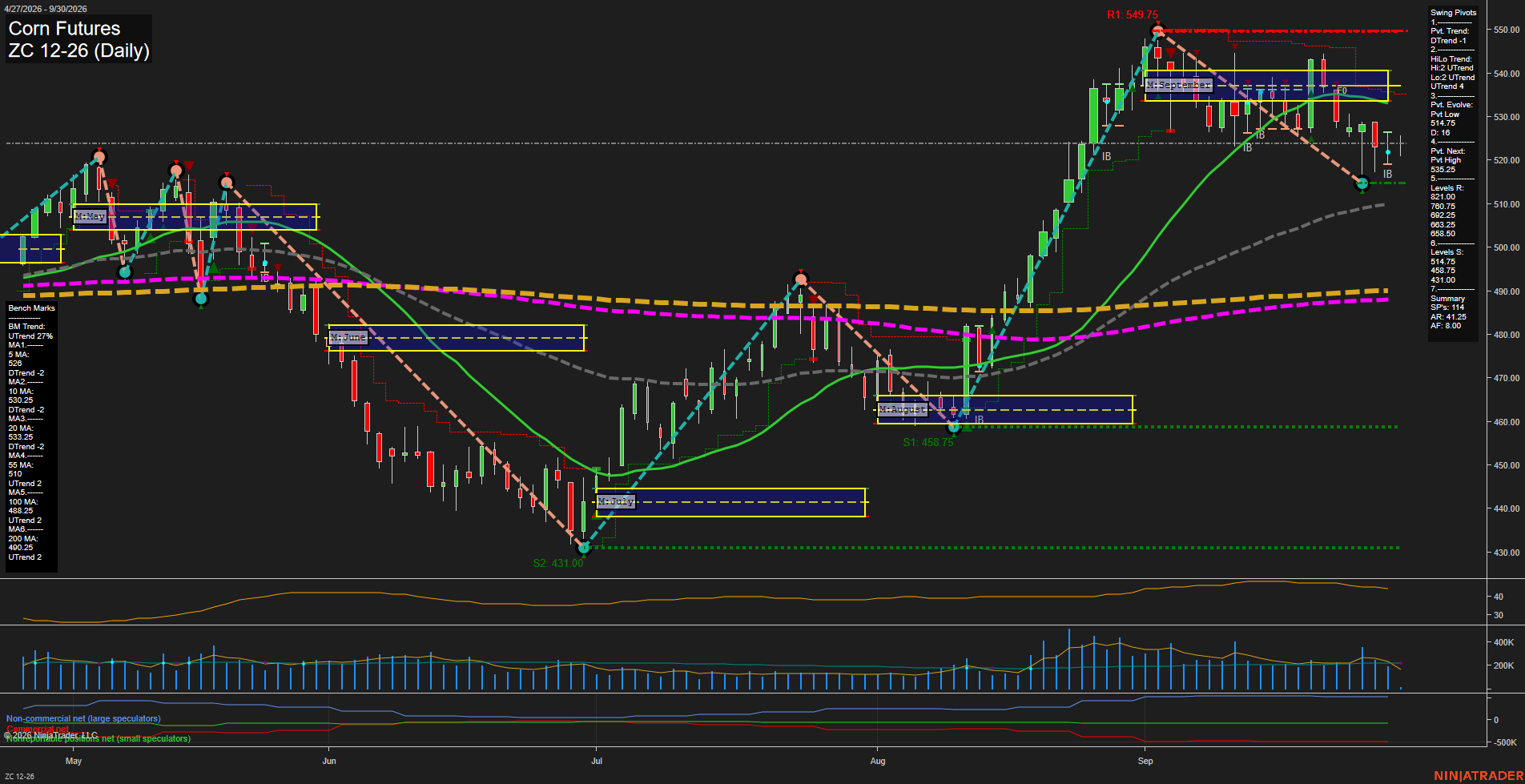Click the S2: 431.00 support label
The width and height of the screenshot is (1525, 784).
(x=558, y=564)
